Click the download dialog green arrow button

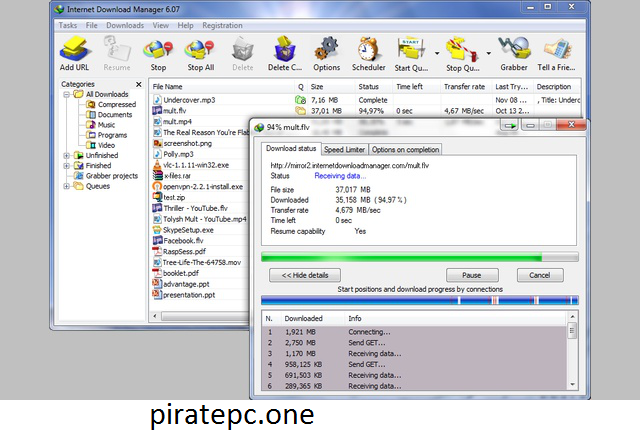[510, 125]
